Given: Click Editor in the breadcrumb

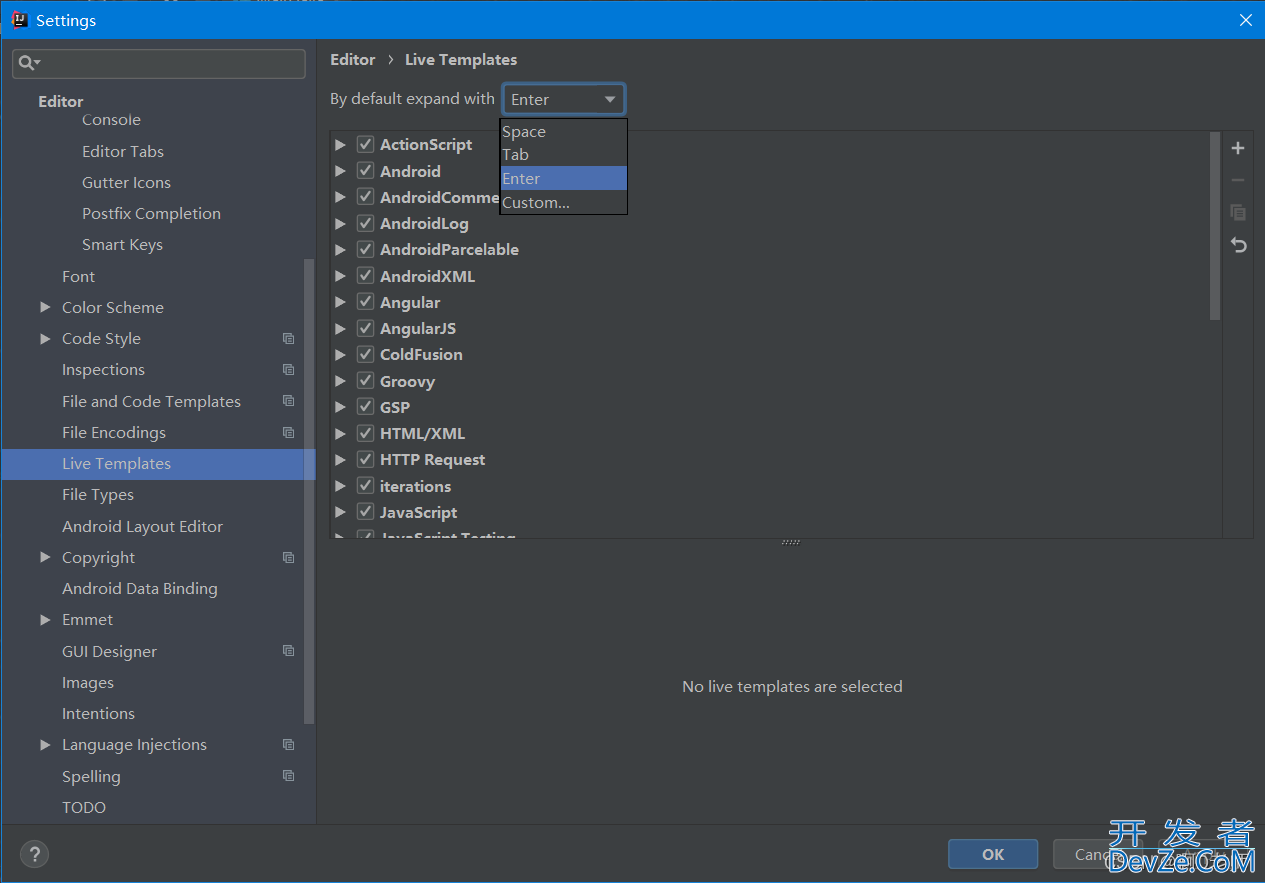Looking at the screenshot, I should click(x=353, y=60).
